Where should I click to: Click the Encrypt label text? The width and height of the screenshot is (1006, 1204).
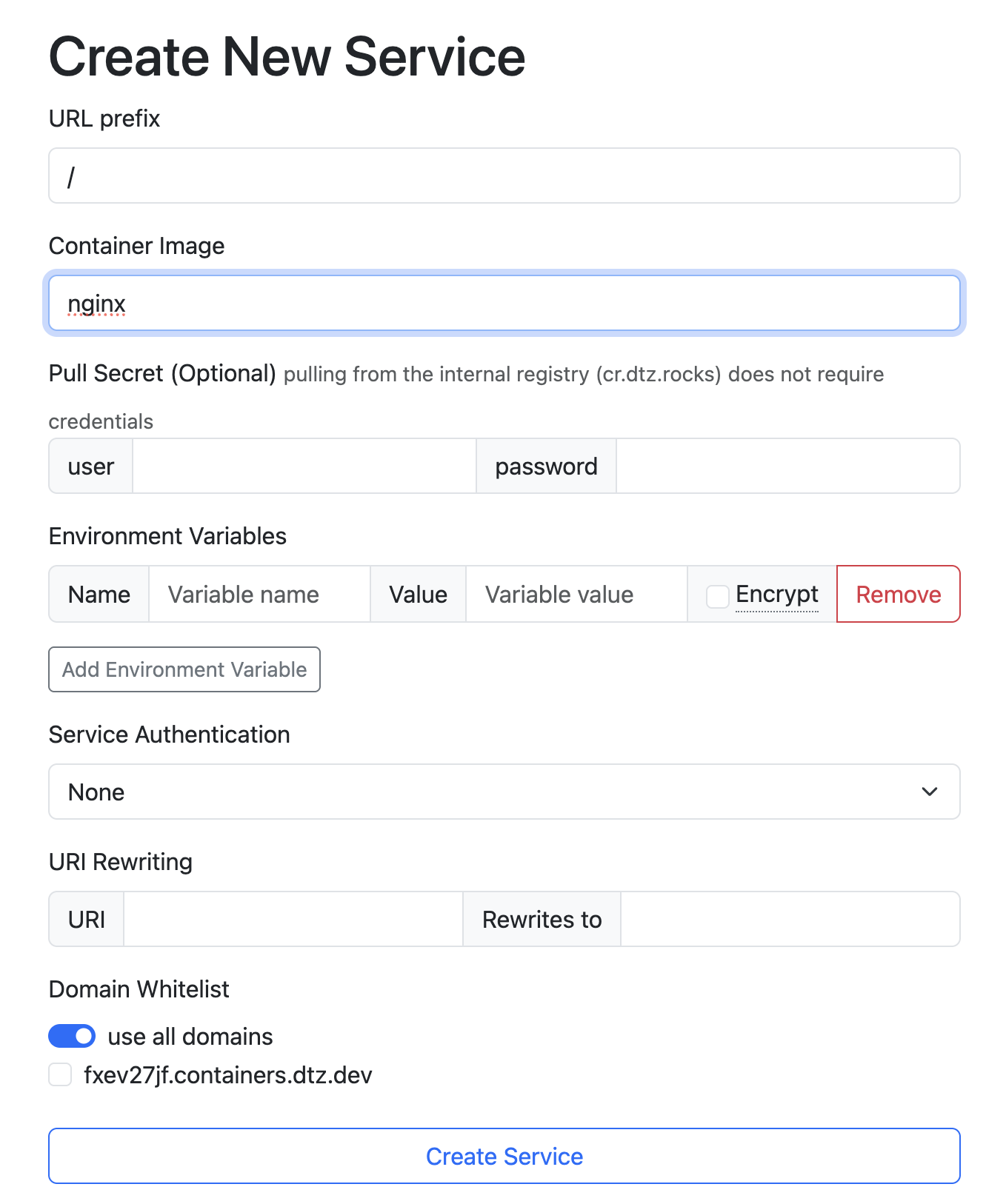[x=777, y=595]
